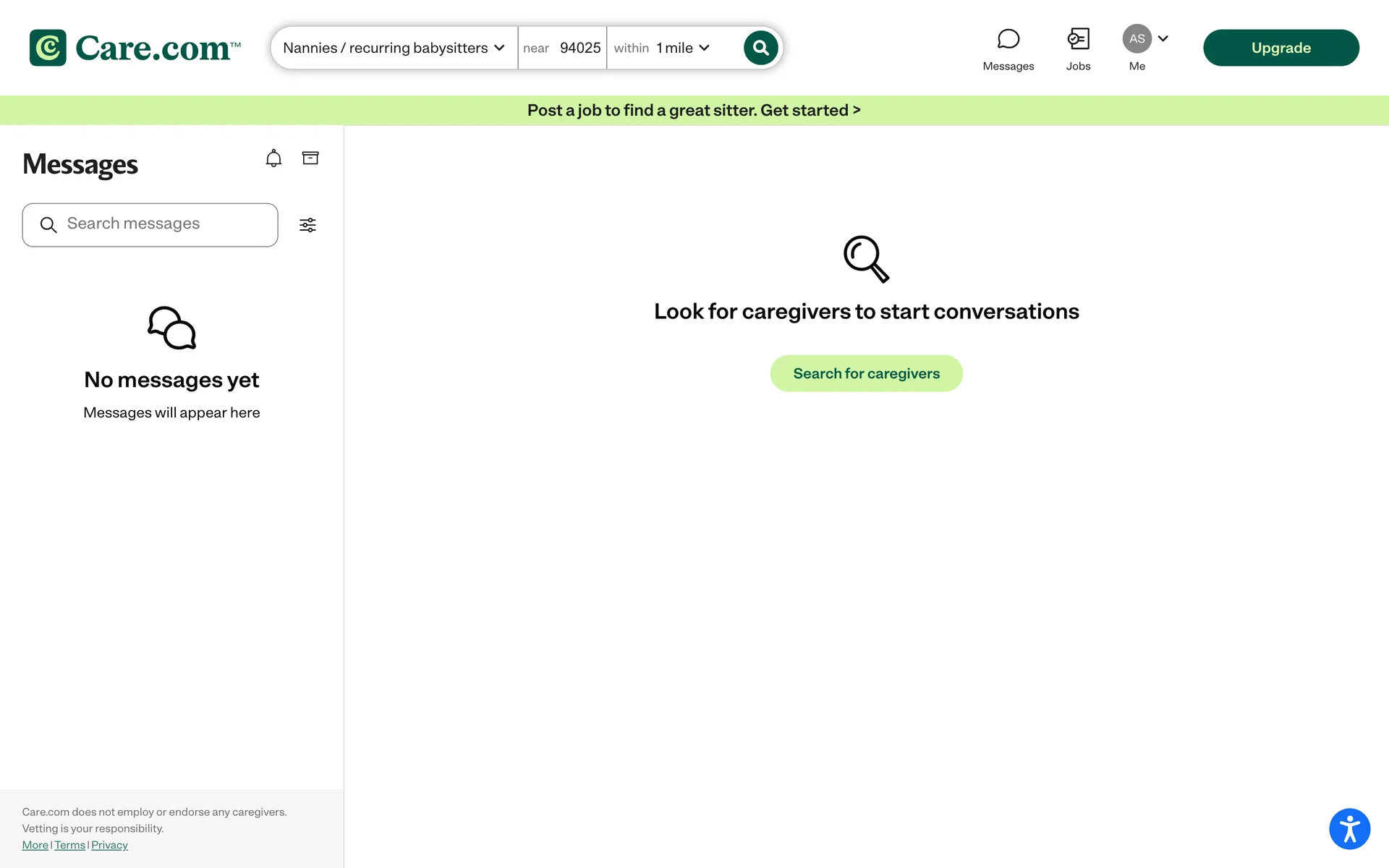Click Search for caregivers button
The image size is (1389, 868).
tap(866, 373)
